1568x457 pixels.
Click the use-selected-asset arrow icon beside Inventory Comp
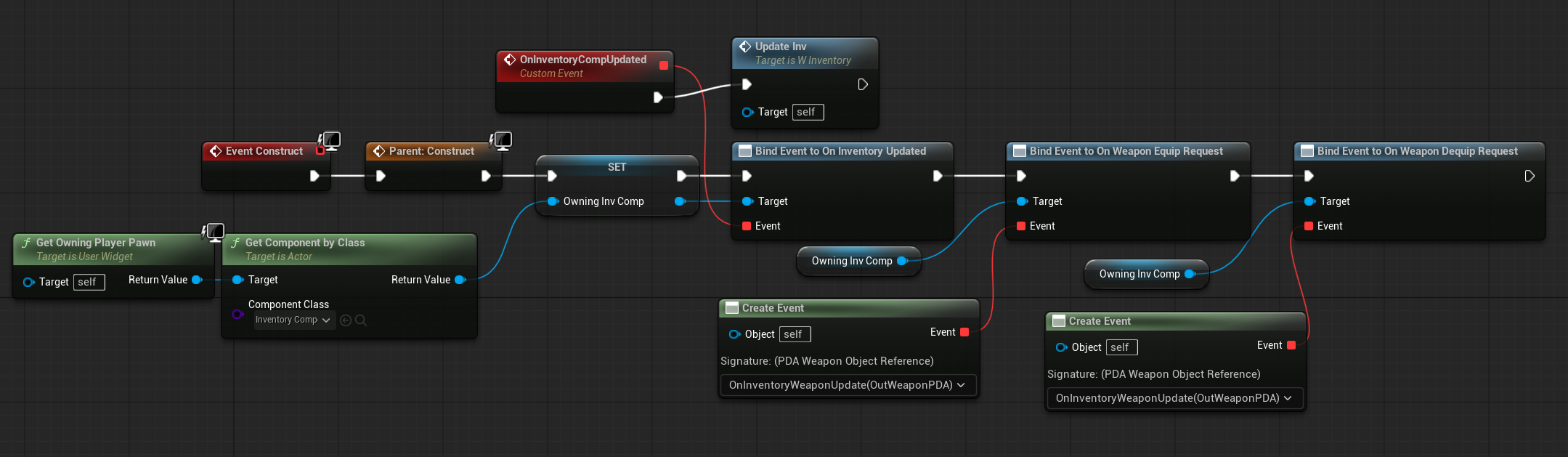(346, 320)
